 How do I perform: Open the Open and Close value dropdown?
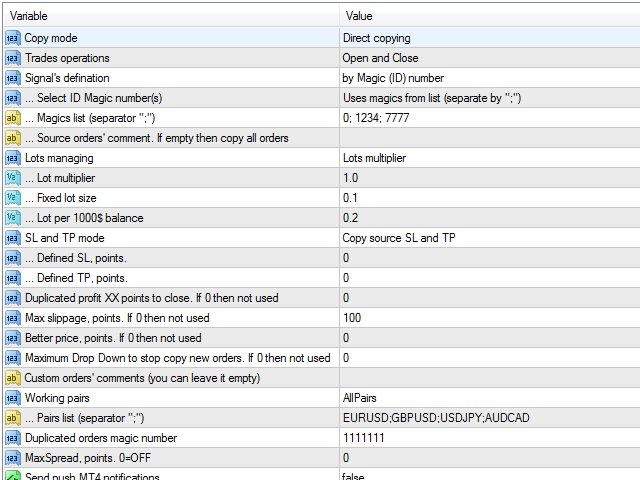[x=489, y=58]
